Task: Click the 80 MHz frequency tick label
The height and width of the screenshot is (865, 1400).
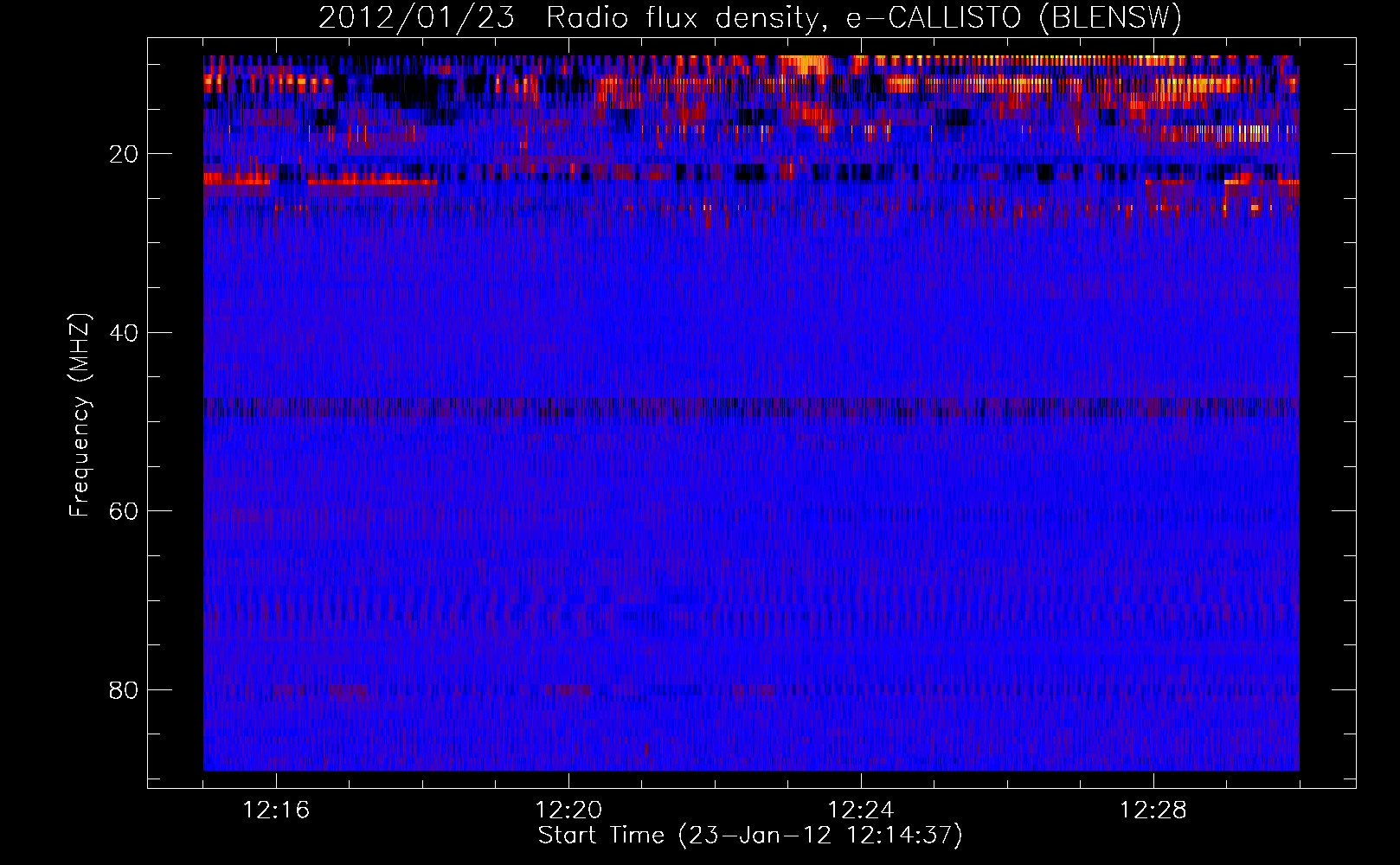Action: (x=124, y=690)
